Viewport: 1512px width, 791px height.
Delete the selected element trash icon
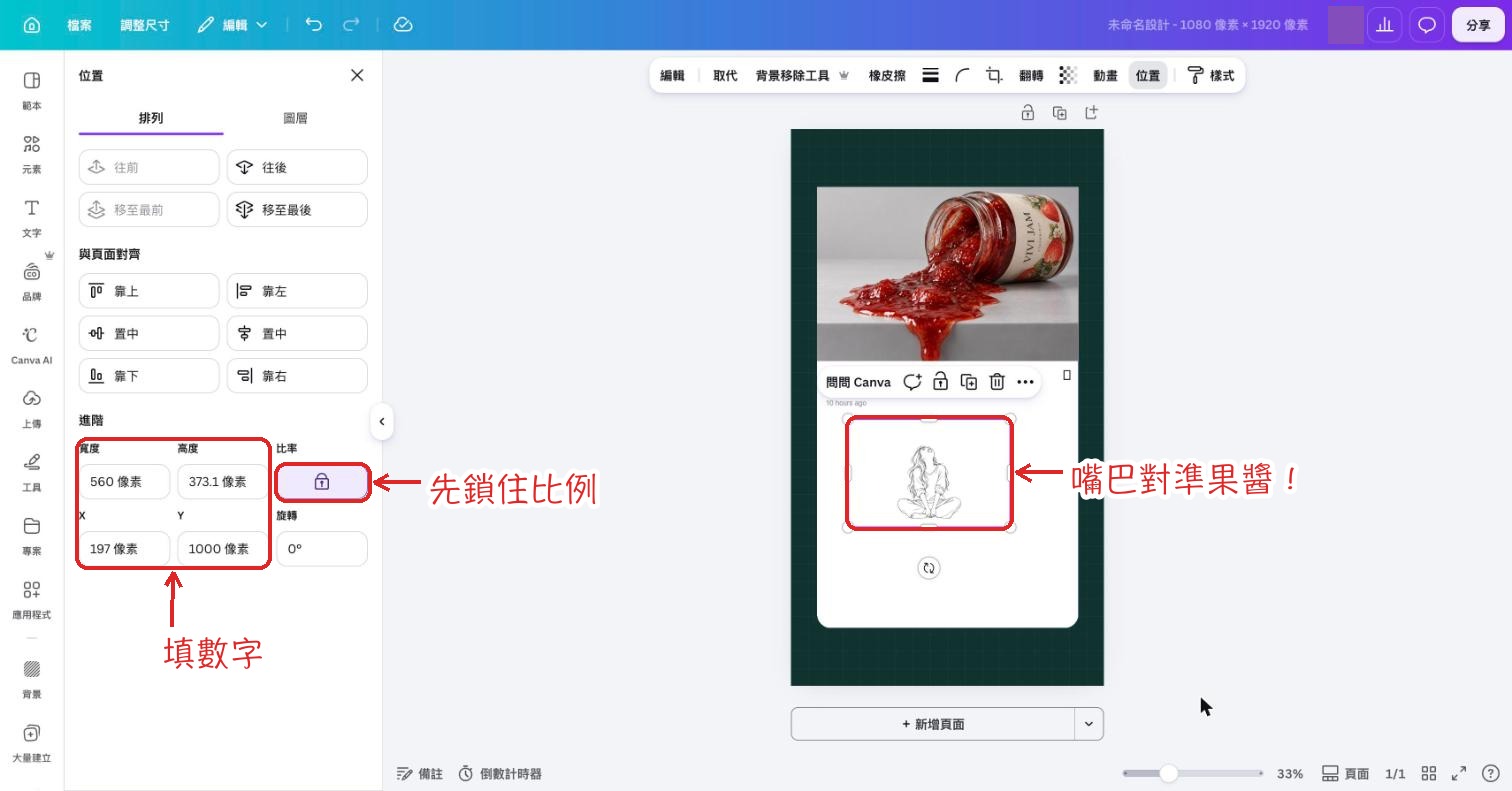click(x=997, y=382)
